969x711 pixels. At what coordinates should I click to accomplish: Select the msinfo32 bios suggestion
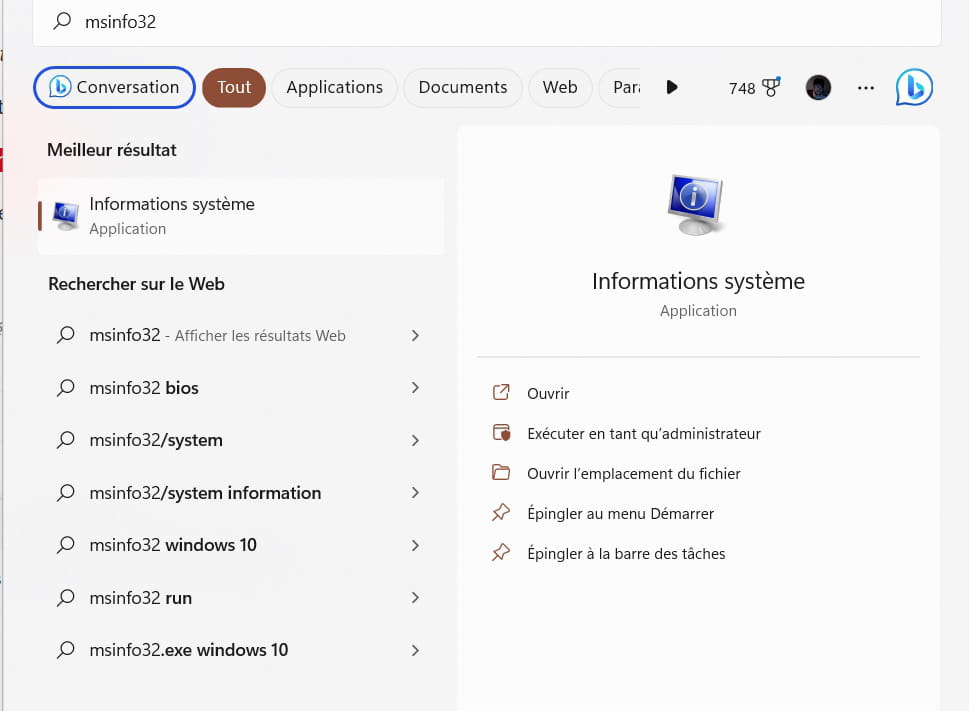coord(241,388)
